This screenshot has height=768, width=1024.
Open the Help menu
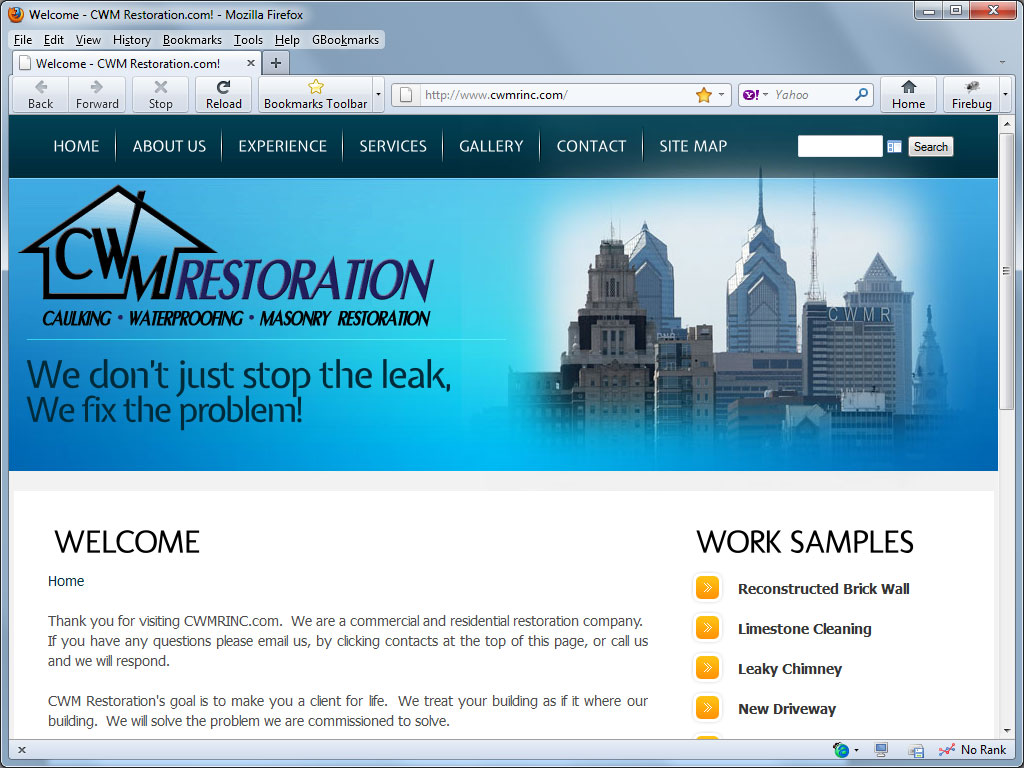[287, 40]
